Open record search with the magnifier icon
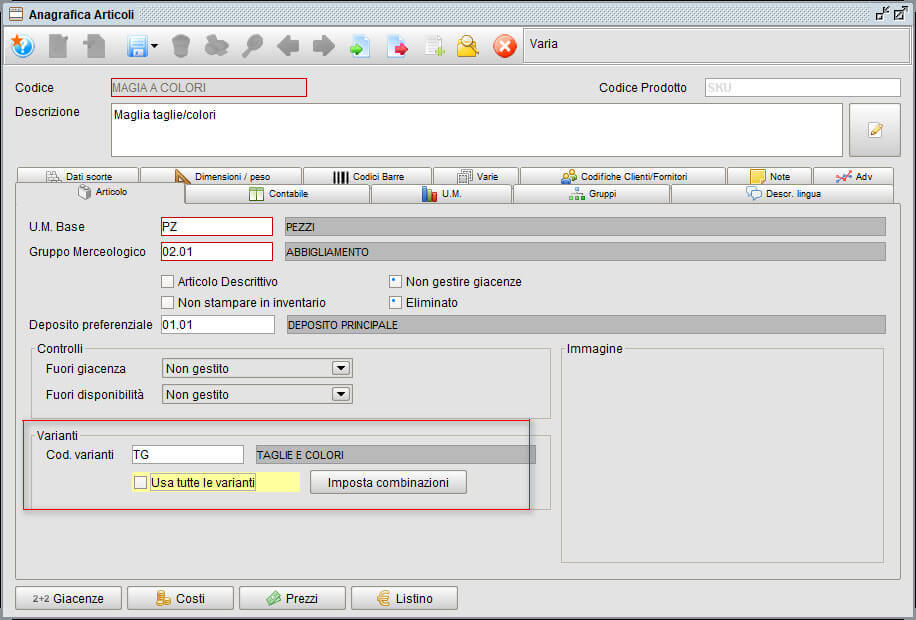Viewport: 916px width, 620px height. point(255,46)
